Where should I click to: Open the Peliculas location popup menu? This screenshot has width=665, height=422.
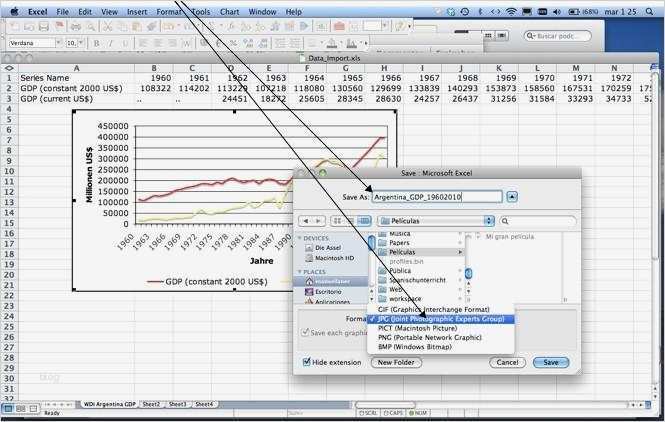click(436, 221)
